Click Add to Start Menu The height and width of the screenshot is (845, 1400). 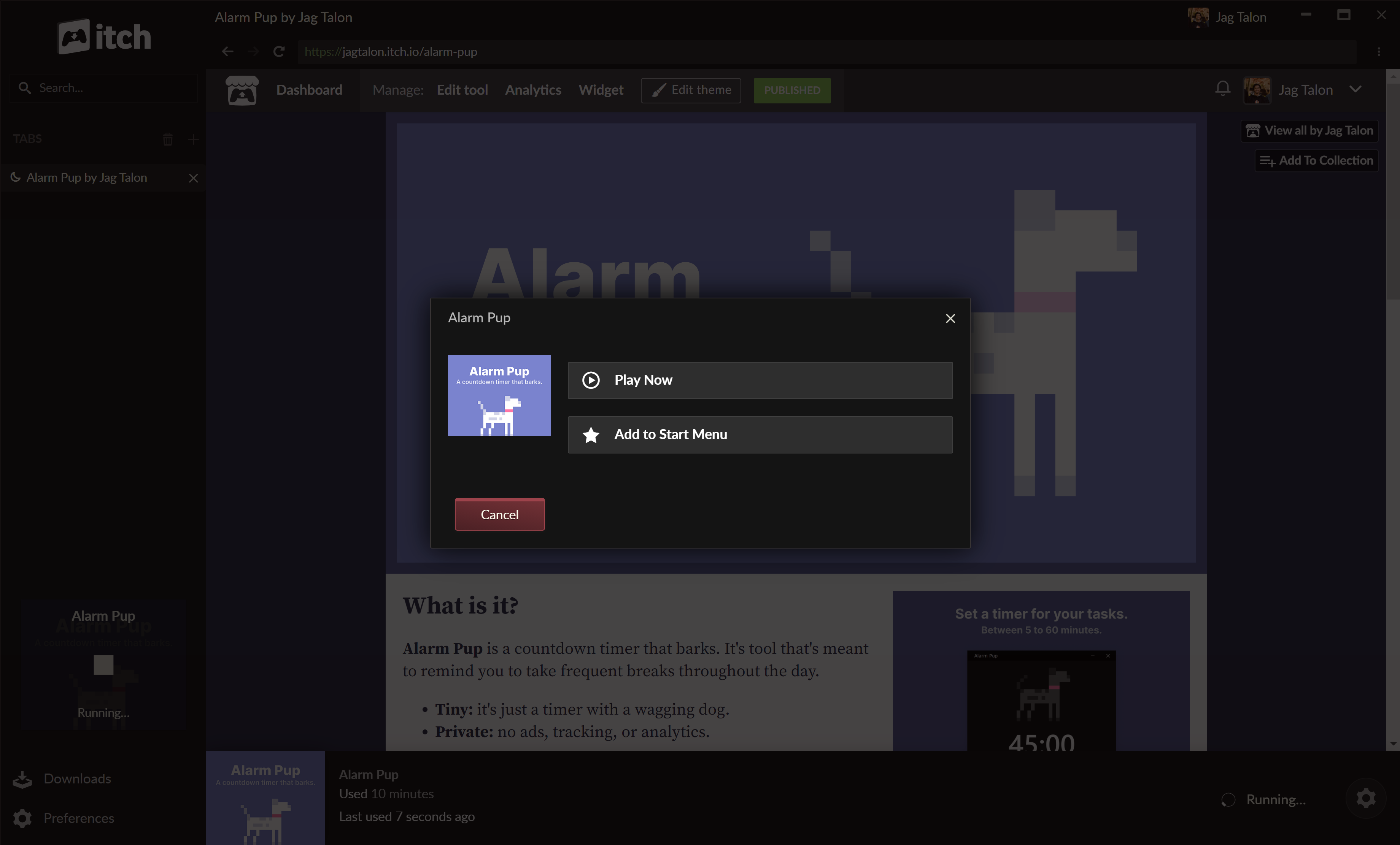(760, 434)
